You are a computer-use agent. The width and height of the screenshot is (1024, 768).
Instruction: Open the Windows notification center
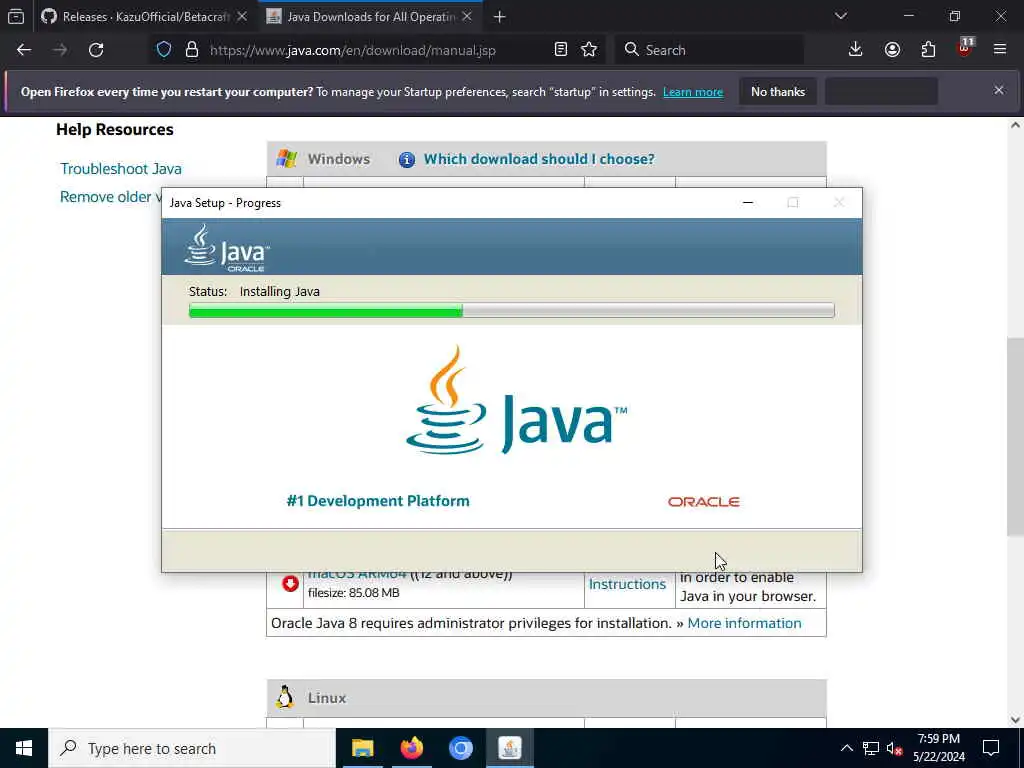pyautogui.click(x=991, y=748)
